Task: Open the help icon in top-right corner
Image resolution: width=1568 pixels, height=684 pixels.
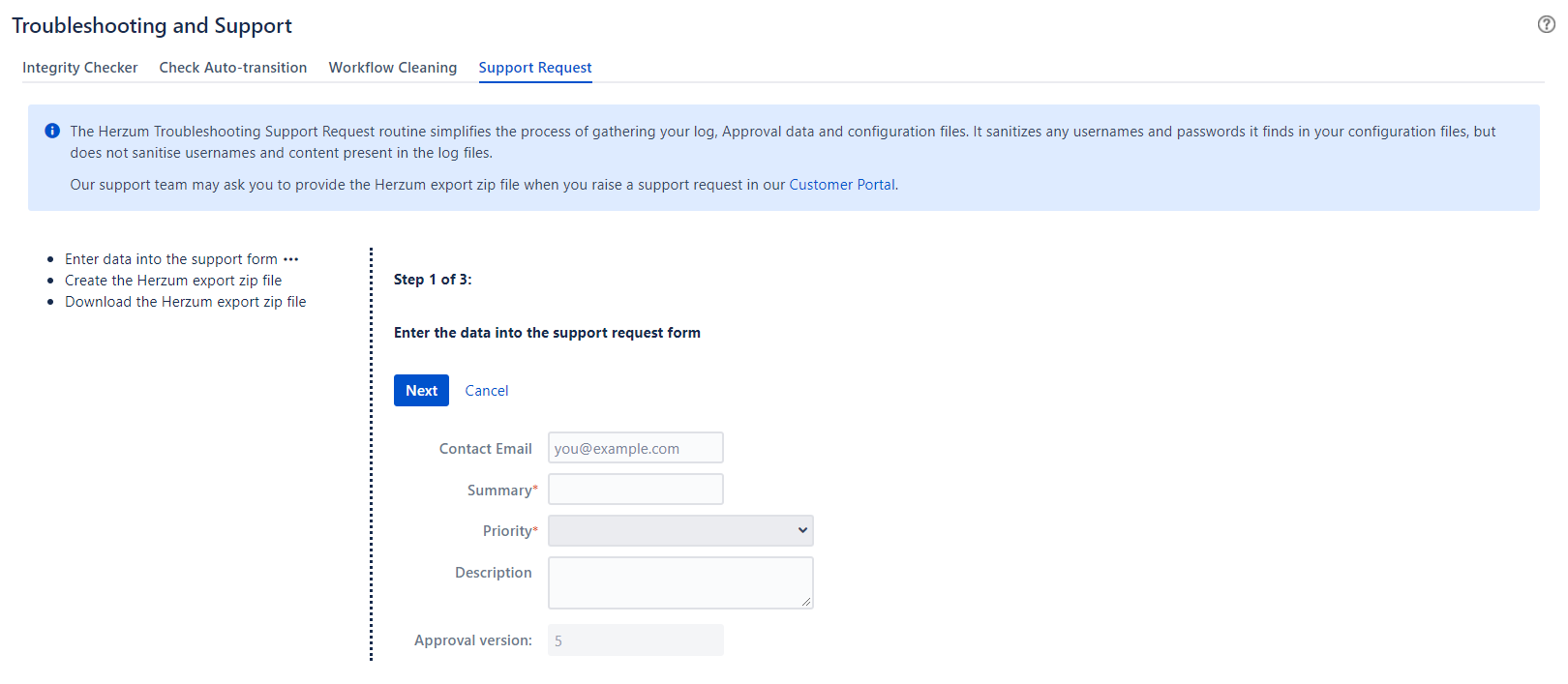Action: [x=1546, y=24]
